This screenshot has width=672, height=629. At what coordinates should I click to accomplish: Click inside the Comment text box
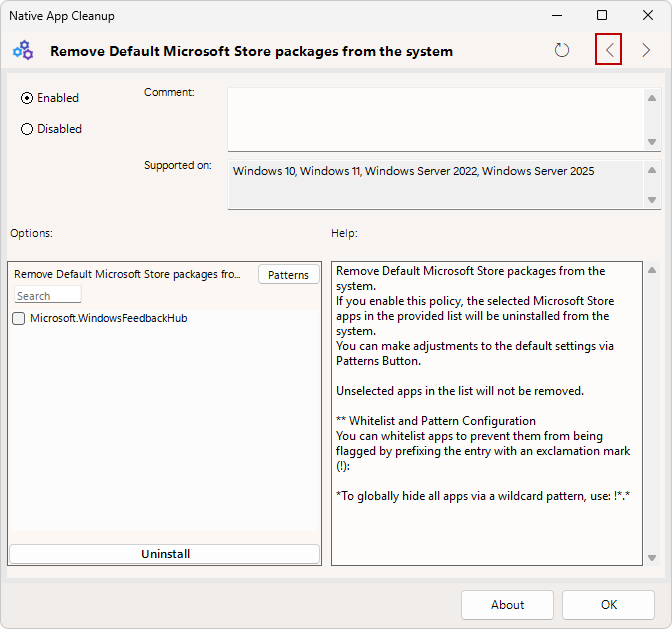(436, 119)
